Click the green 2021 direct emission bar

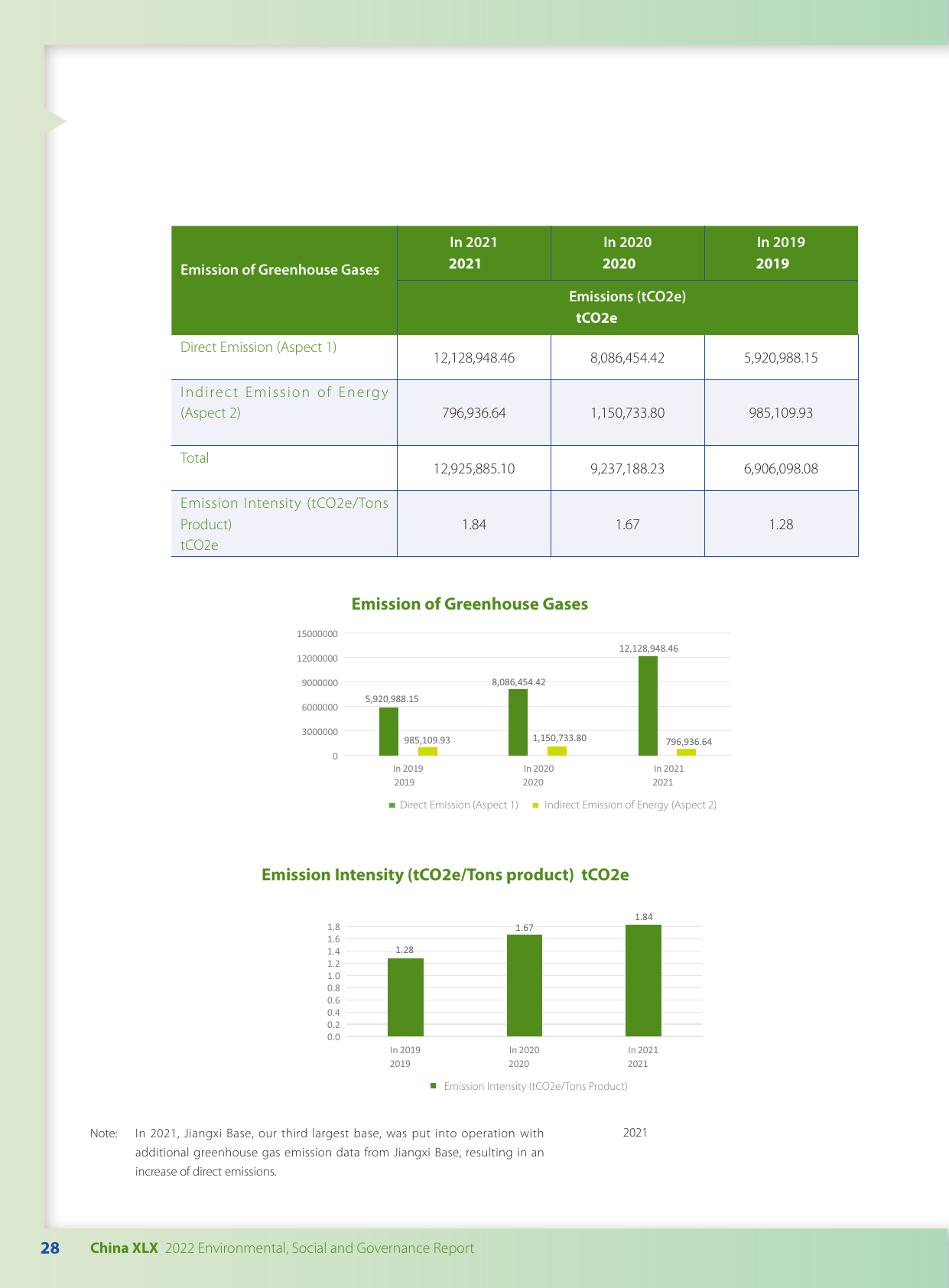(648, 706)
